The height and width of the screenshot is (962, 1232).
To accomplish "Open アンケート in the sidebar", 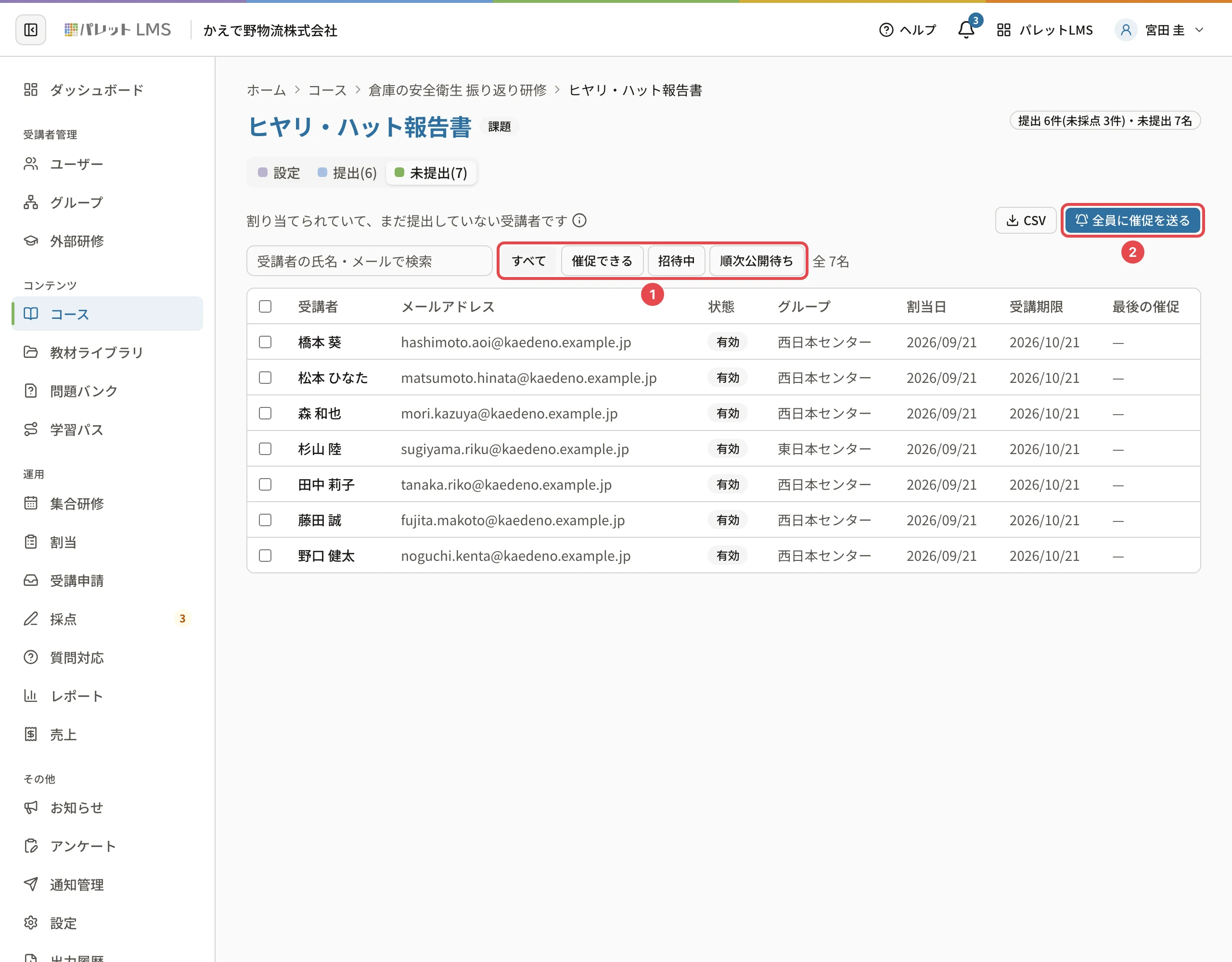I will click(107, 846).
